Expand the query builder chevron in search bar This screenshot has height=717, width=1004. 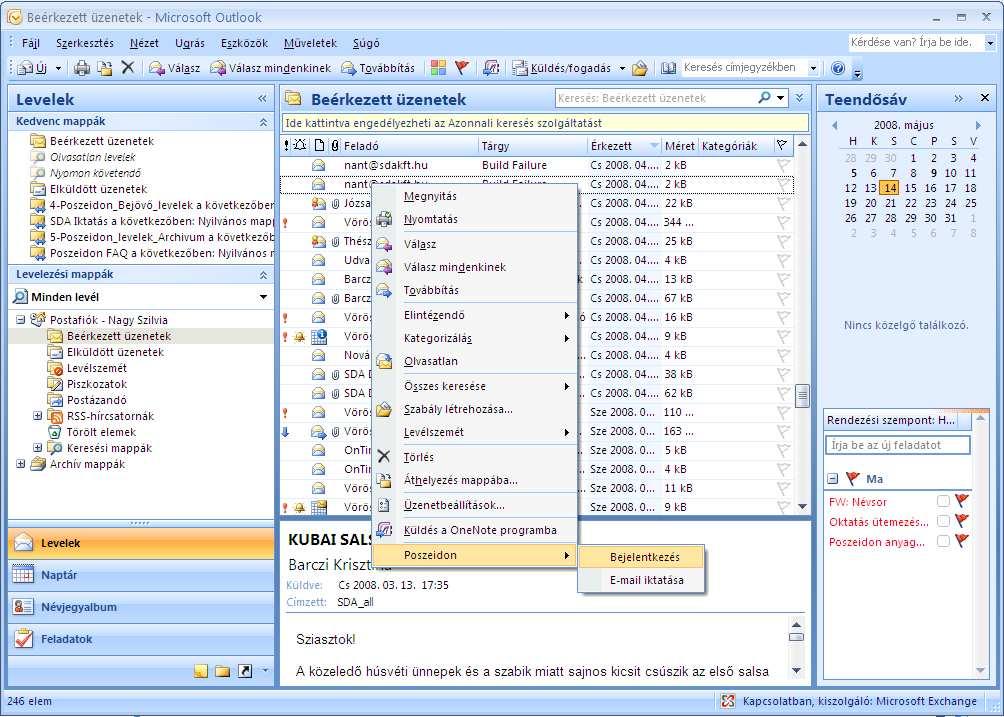[800, 98]
